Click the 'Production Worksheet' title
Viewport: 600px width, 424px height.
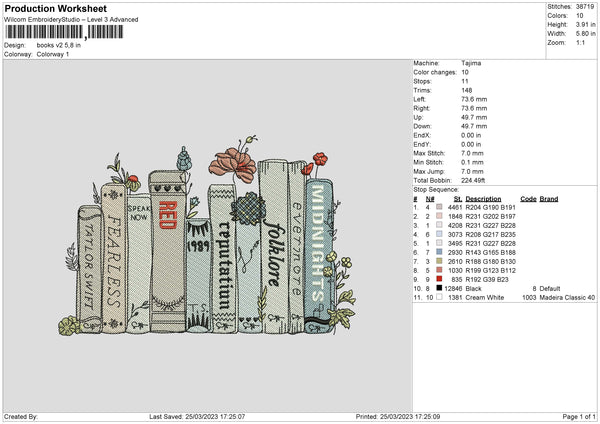pyautogui.click(x=56, y=8)
